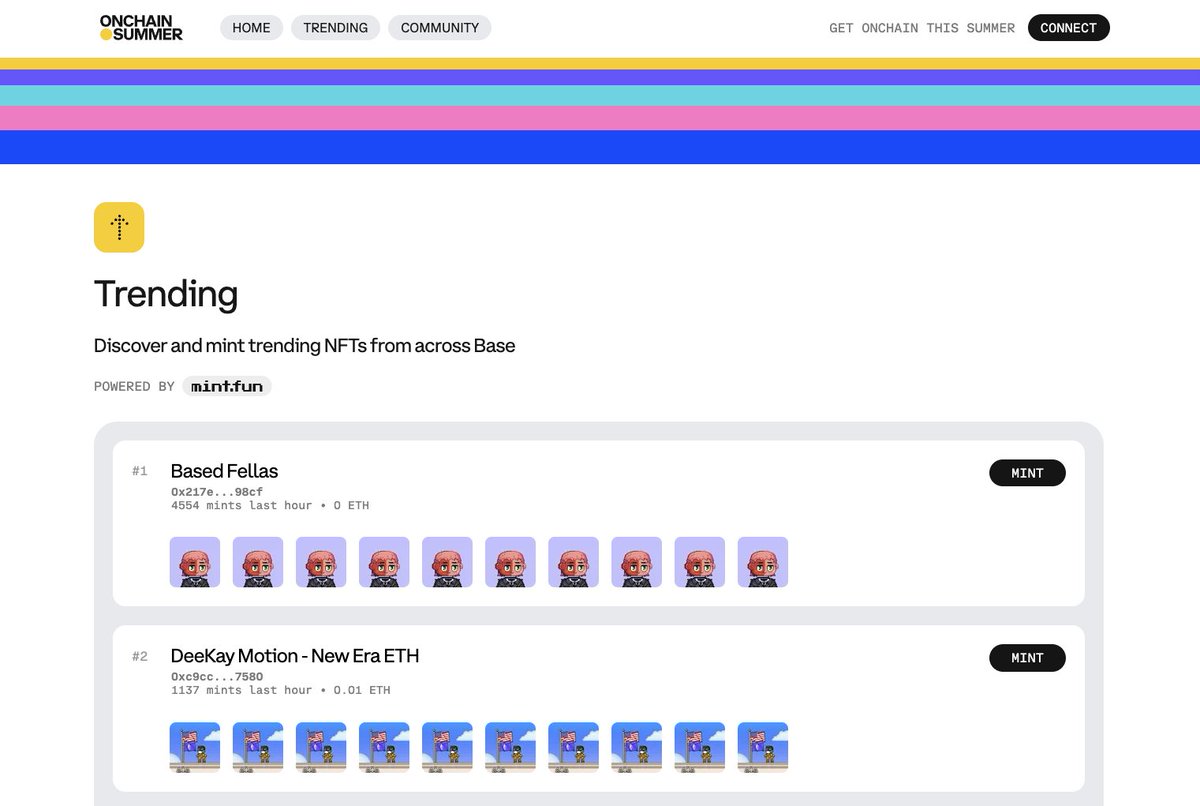1200x806 pixels.
Task: Open seventh DeeKay Motion flag thumbnail
Action: pyautogui.click(x=574, y=747)
